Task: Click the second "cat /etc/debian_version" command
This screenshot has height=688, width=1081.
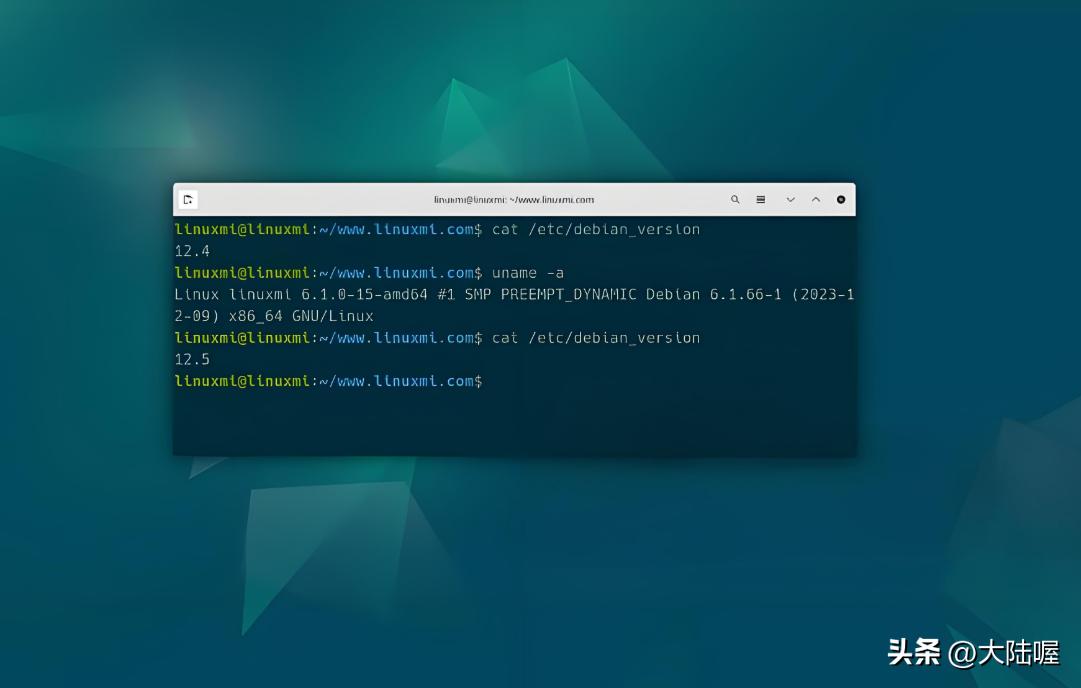Action: pyautogui.click(x=596, y=338)
